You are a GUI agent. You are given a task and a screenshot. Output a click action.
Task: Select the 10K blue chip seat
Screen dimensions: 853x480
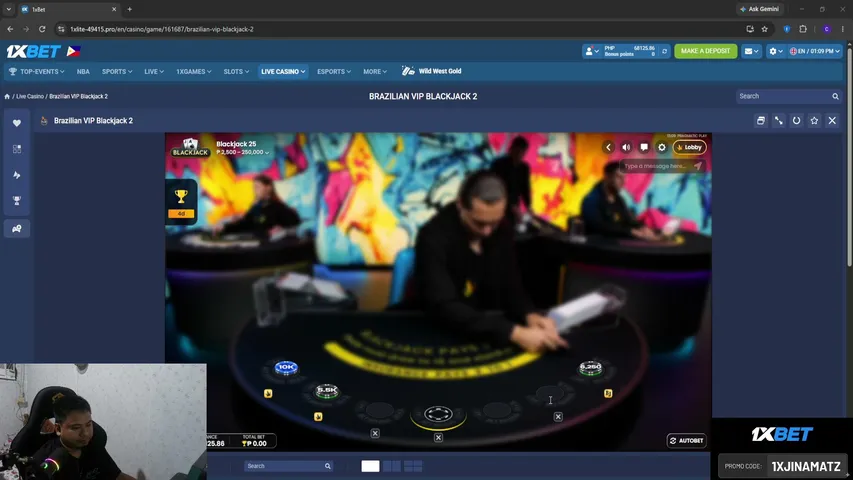point(286,368)
